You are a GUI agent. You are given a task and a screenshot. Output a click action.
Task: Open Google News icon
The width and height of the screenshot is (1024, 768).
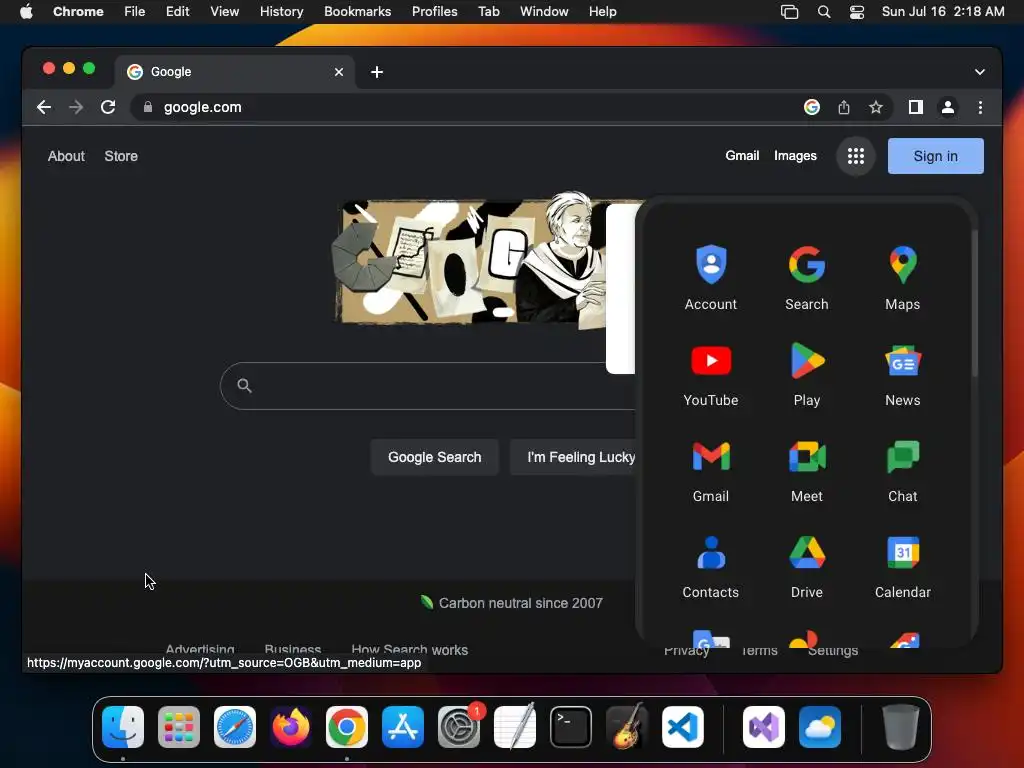coord(903,374)
